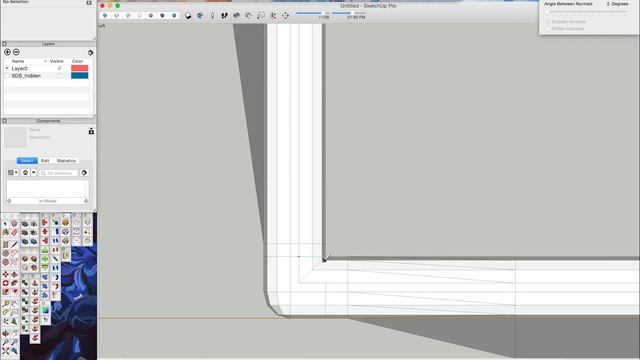Click the 3D Warehouse search field
Image resolution: width=640 pixels, height=360 pixels.
(x=59, y=173)
